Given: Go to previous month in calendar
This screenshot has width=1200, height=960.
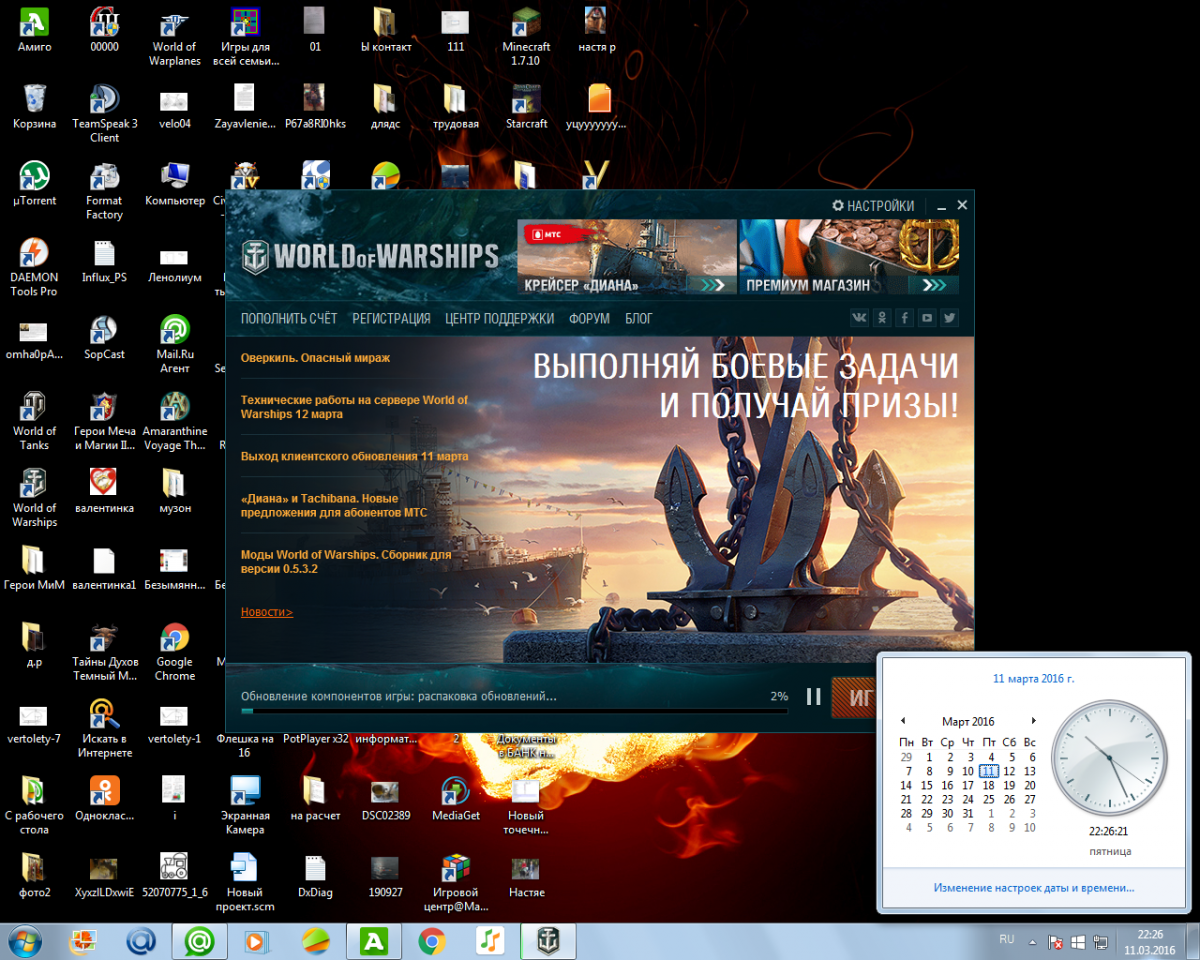Looking at the screenshot, I should pyautogui.click(x=903, y=721).
